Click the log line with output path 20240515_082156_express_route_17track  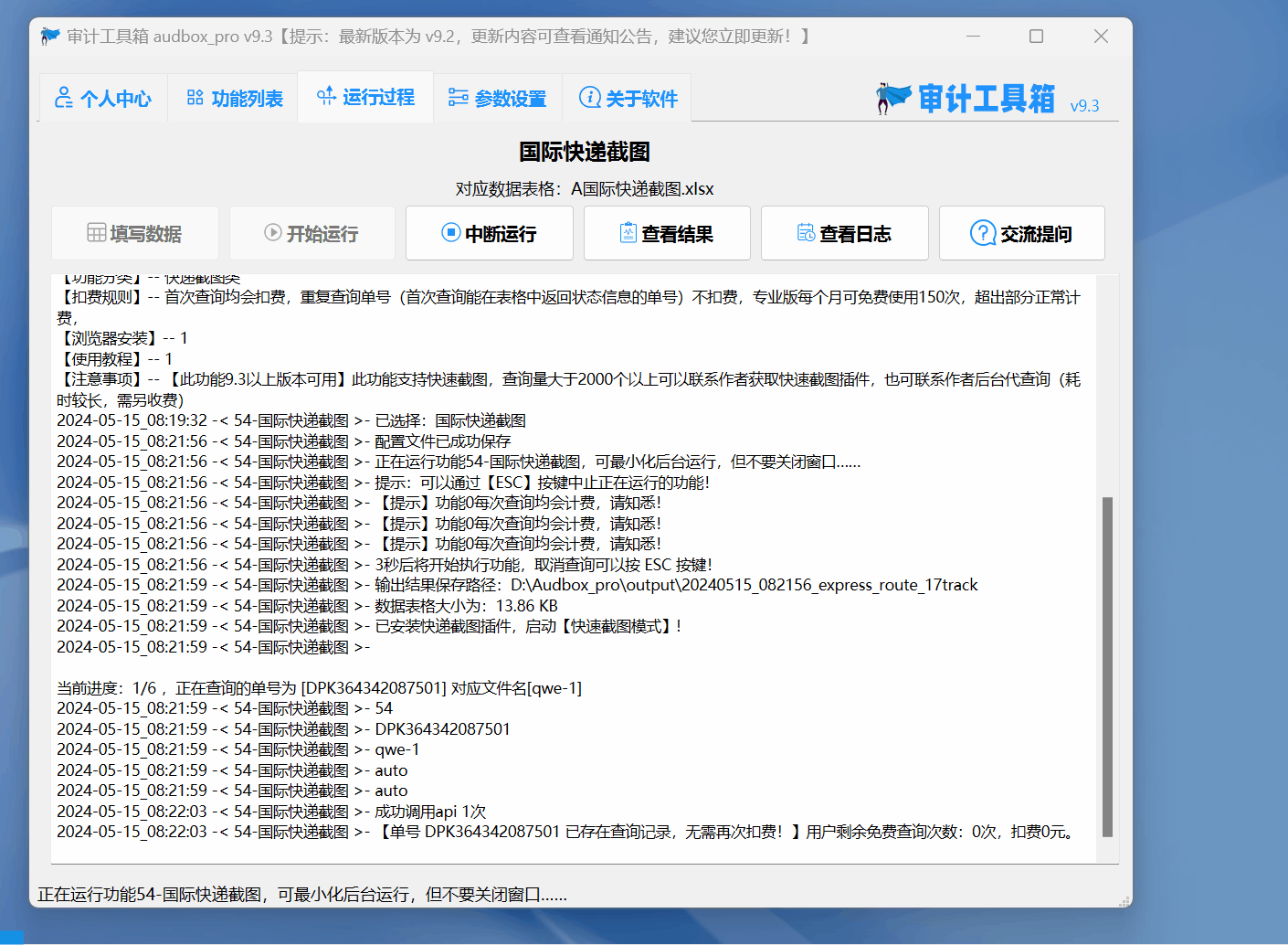[517, 585]
